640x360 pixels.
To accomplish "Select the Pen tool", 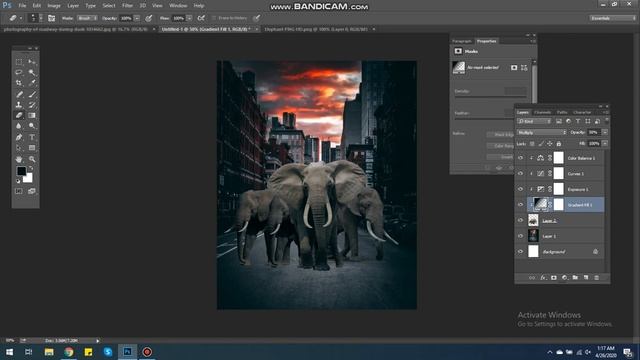I will point(19,137).
